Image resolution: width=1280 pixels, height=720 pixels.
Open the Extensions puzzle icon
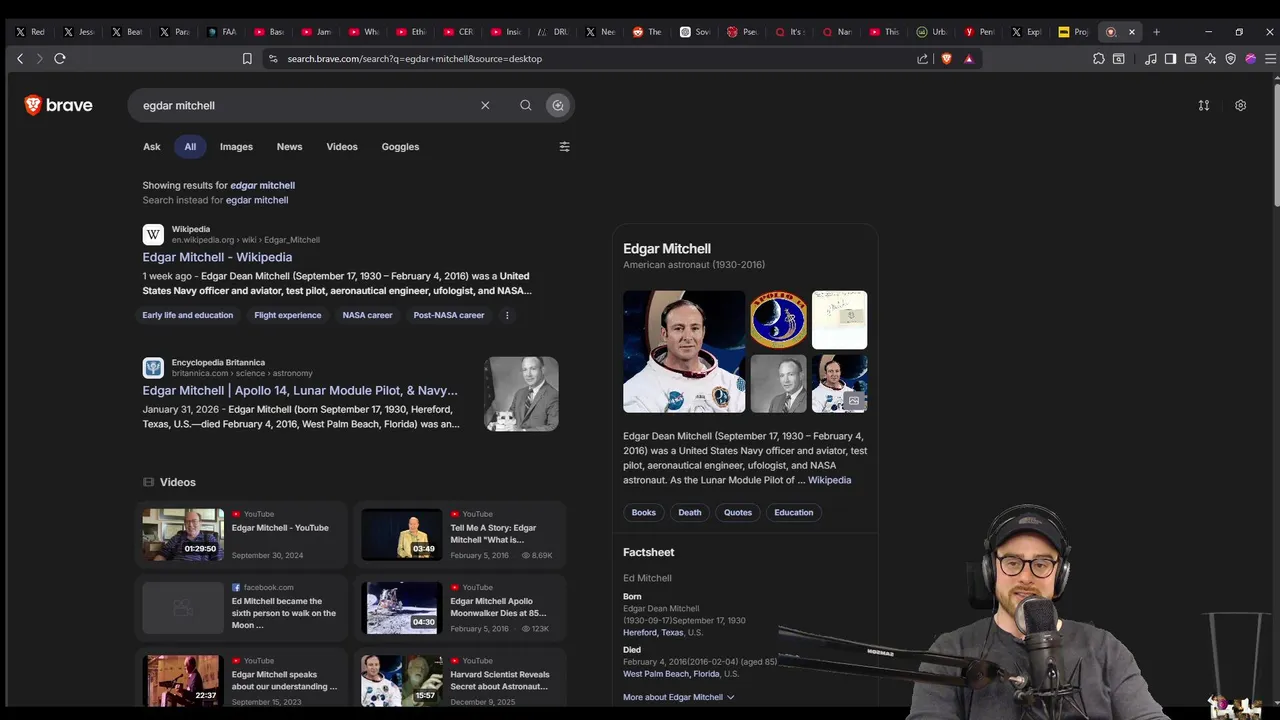(1098, 59)
